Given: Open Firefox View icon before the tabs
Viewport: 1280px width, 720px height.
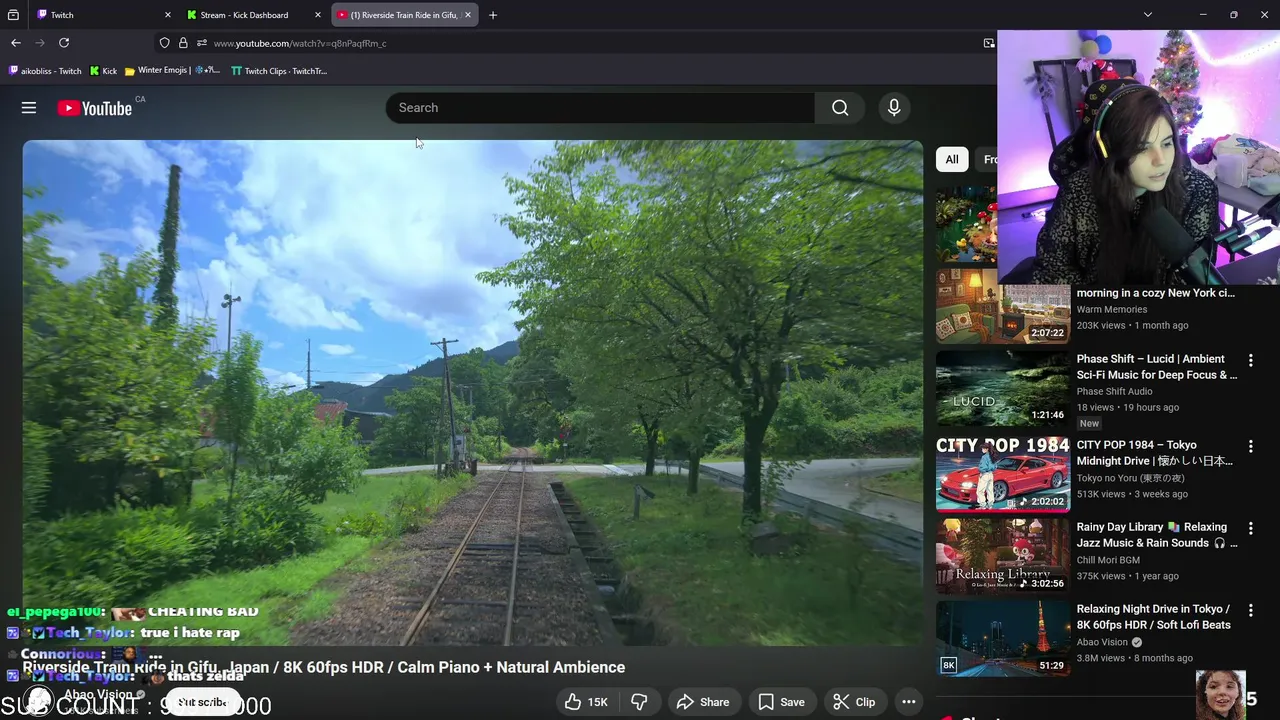Looking at the screenshot, I should (x=13, y=15).
